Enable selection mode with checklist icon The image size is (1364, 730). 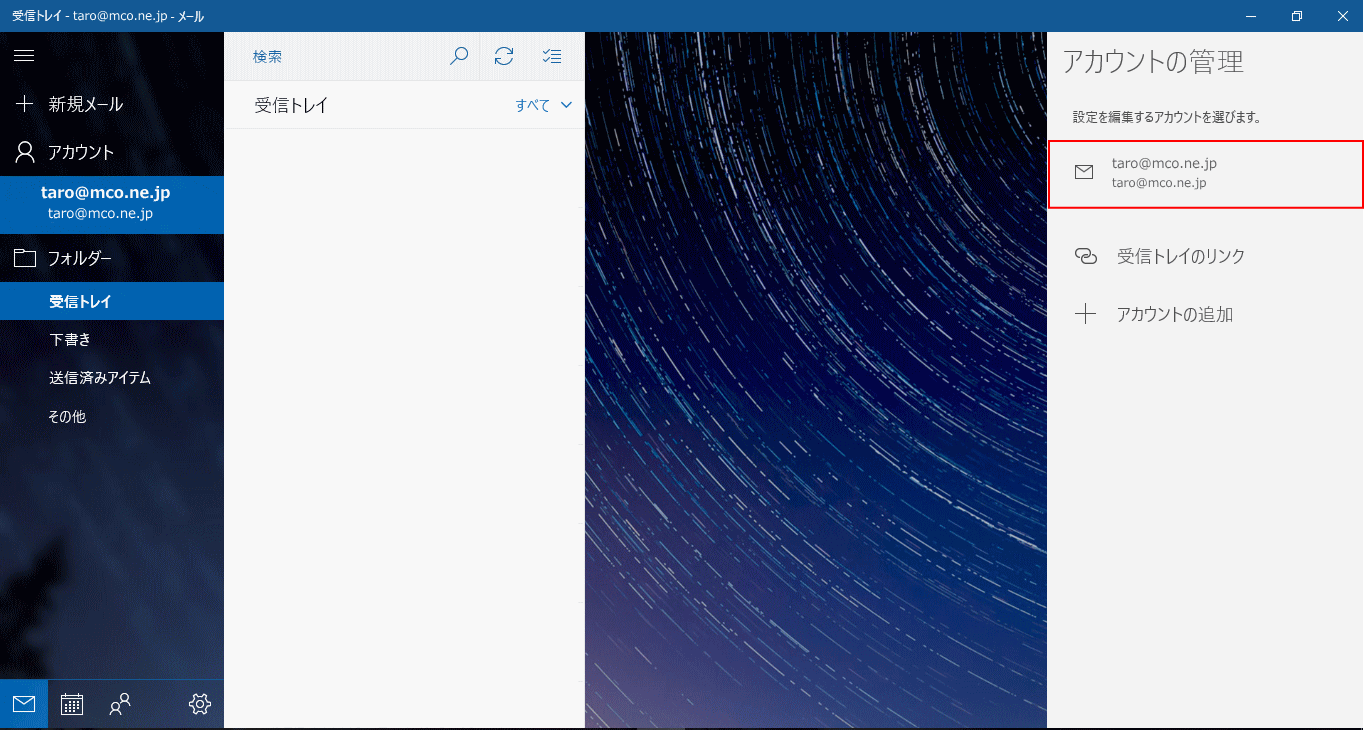[x=552, y=57]
